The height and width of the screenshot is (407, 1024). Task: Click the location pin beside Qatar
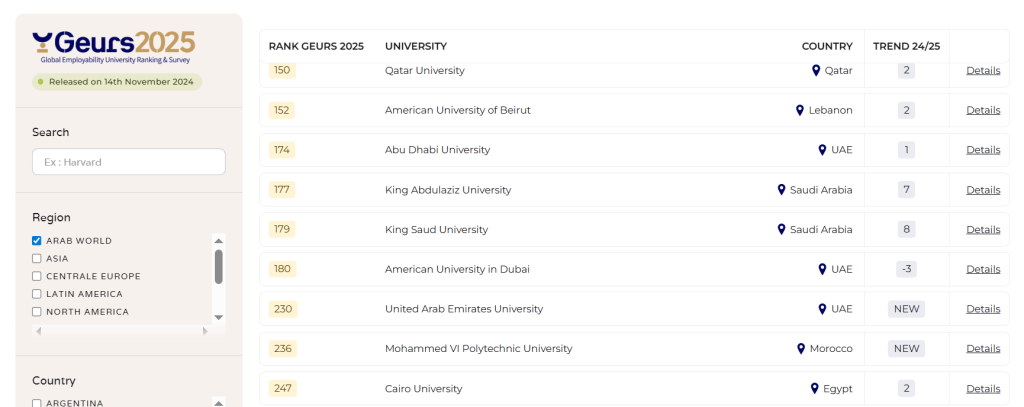(816, 71)
